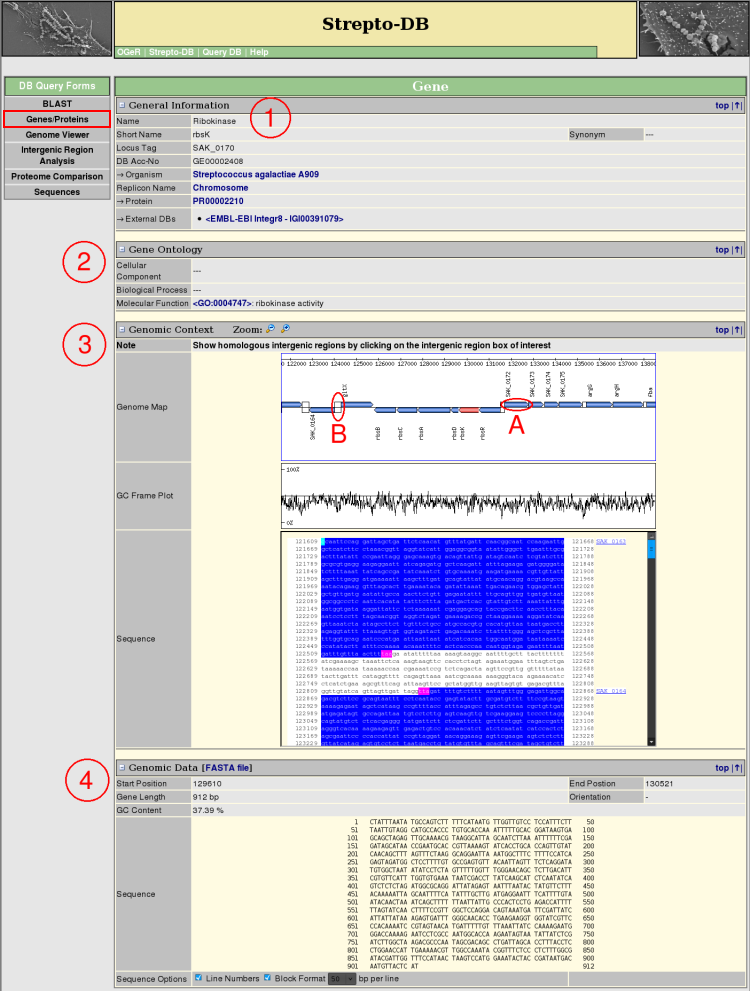Click the top-left bacteria micrograph image
This screenshot has height=991, width=750.
pyautogui.click(x=56, y=28)
